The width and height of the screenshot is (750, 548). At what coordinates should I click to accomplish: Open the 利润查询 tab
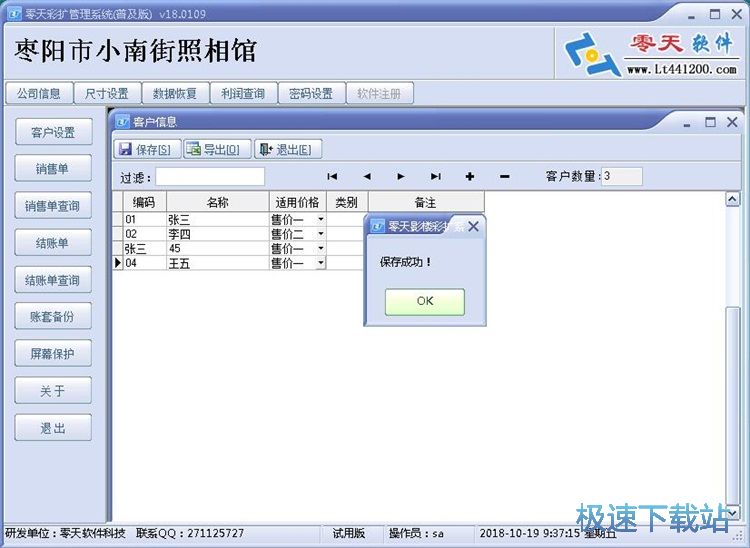243,93
